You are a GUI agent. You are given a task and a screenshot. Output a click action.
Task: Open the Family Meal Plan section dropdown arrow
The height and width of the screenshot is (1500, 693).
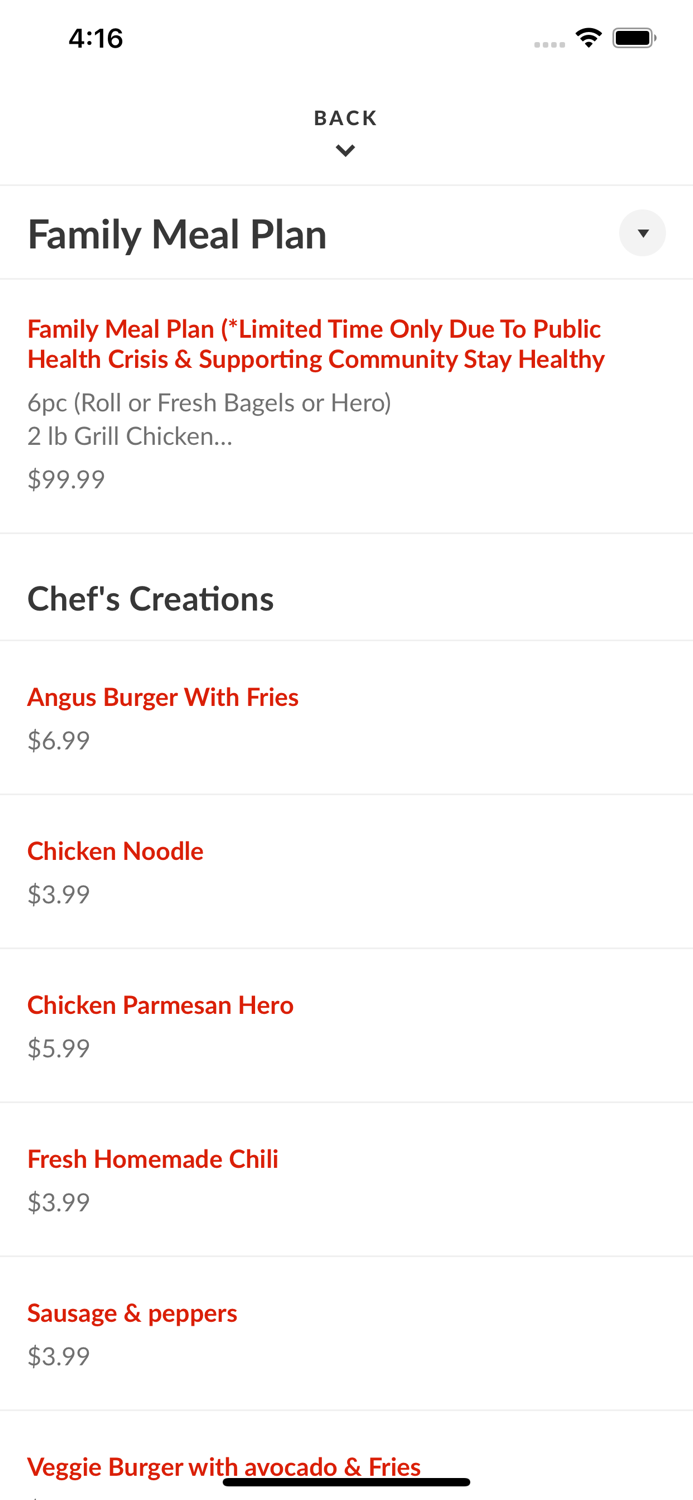(642, 233)
